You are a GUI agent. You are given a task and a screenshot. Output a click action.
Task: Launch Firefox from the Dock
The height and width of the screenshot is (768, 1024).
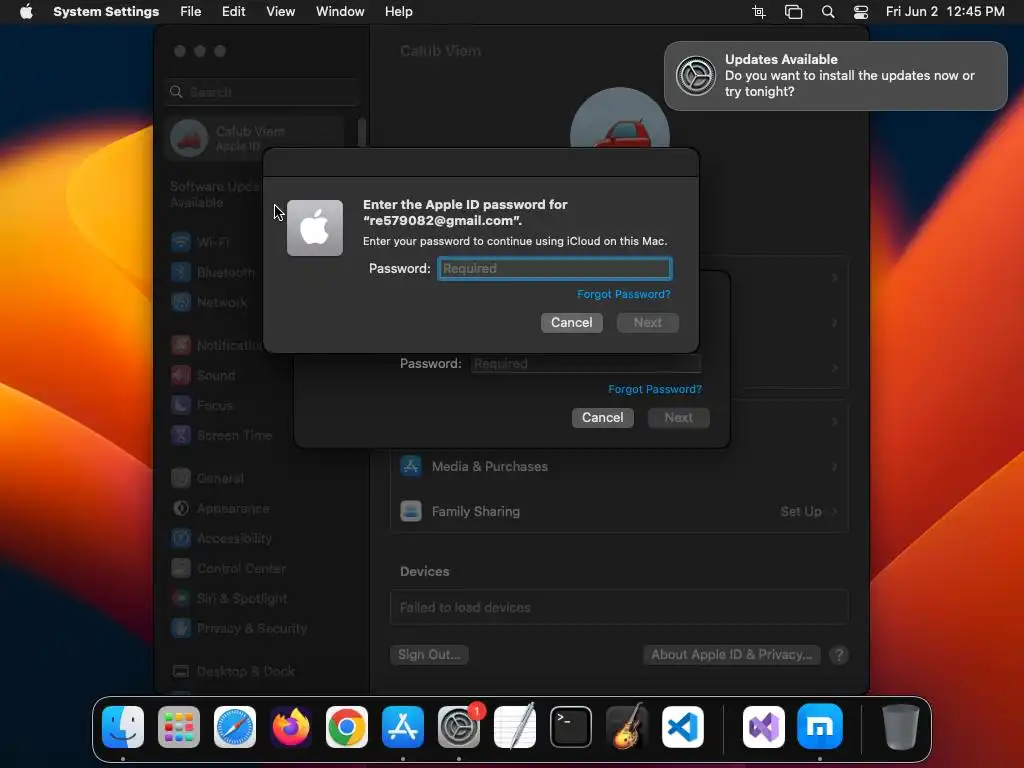click(x=291, y=727)
